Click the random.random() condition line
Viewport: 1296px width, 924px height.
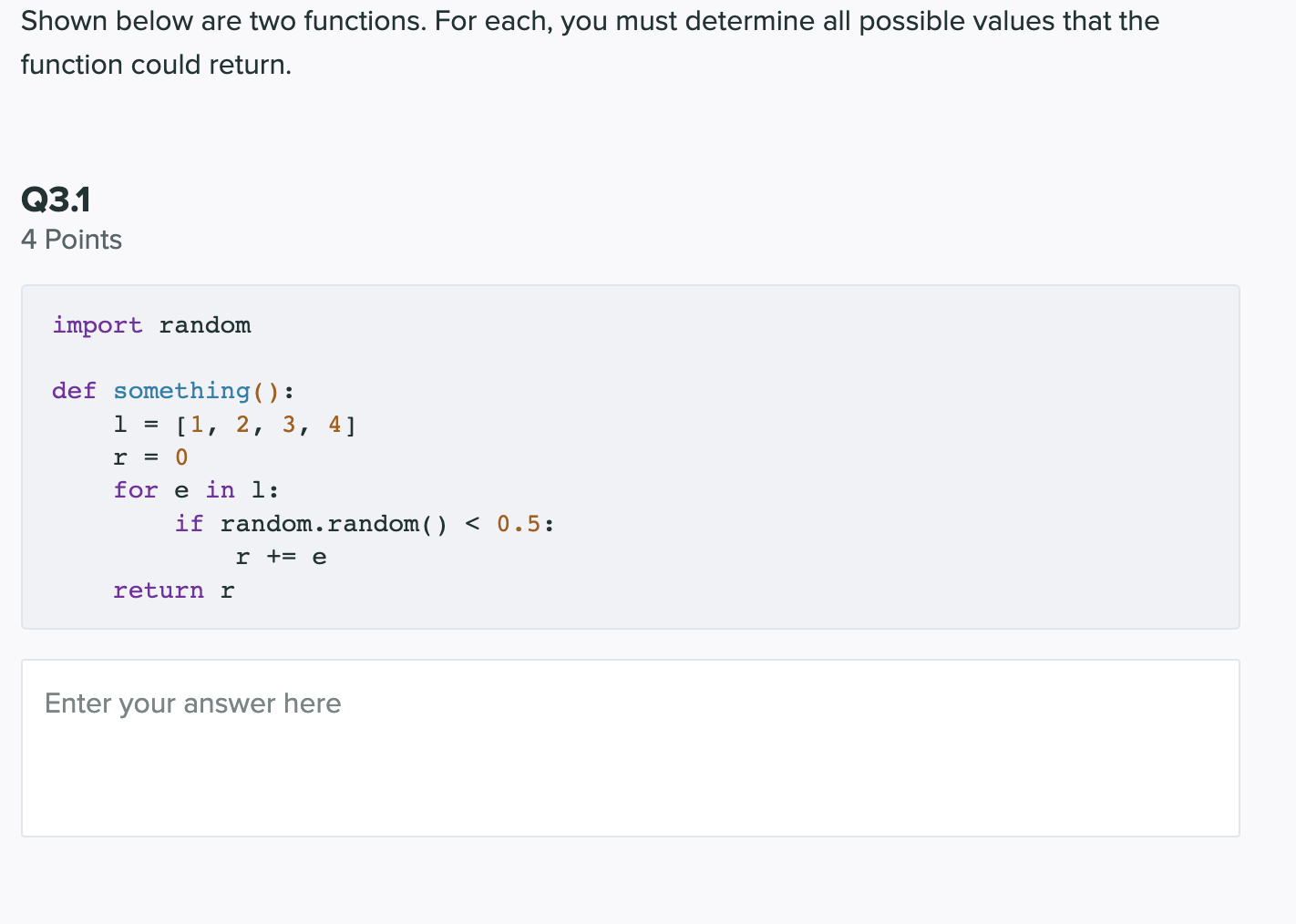tap(364, 523)
